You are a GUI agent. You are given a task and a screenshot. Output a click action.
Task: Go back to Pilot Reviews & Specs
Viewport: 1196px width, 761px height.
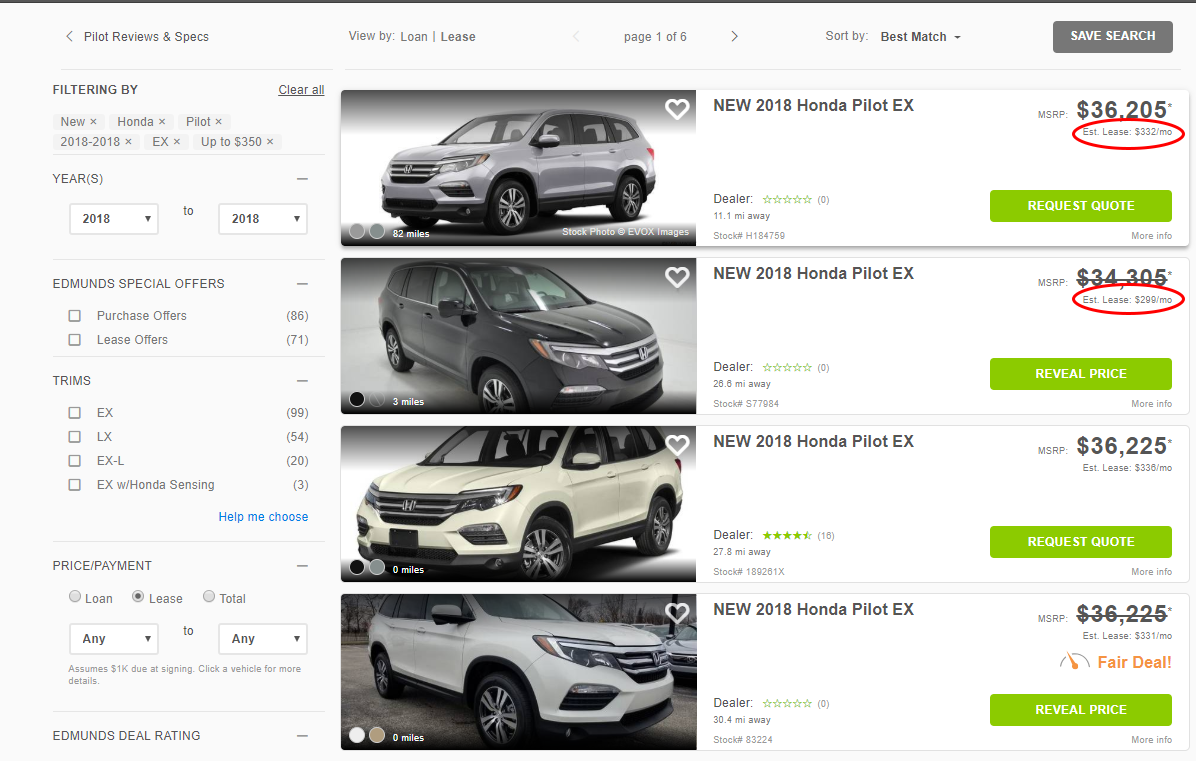137,37
